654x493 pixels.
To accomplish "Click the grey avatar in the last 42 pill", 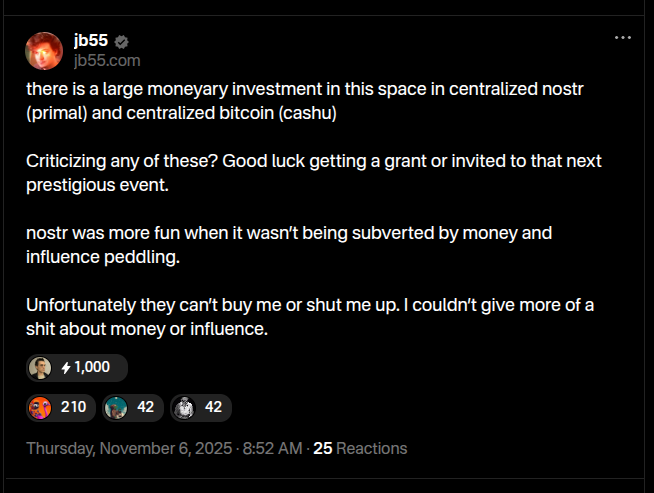I will [x=184, y=407].
